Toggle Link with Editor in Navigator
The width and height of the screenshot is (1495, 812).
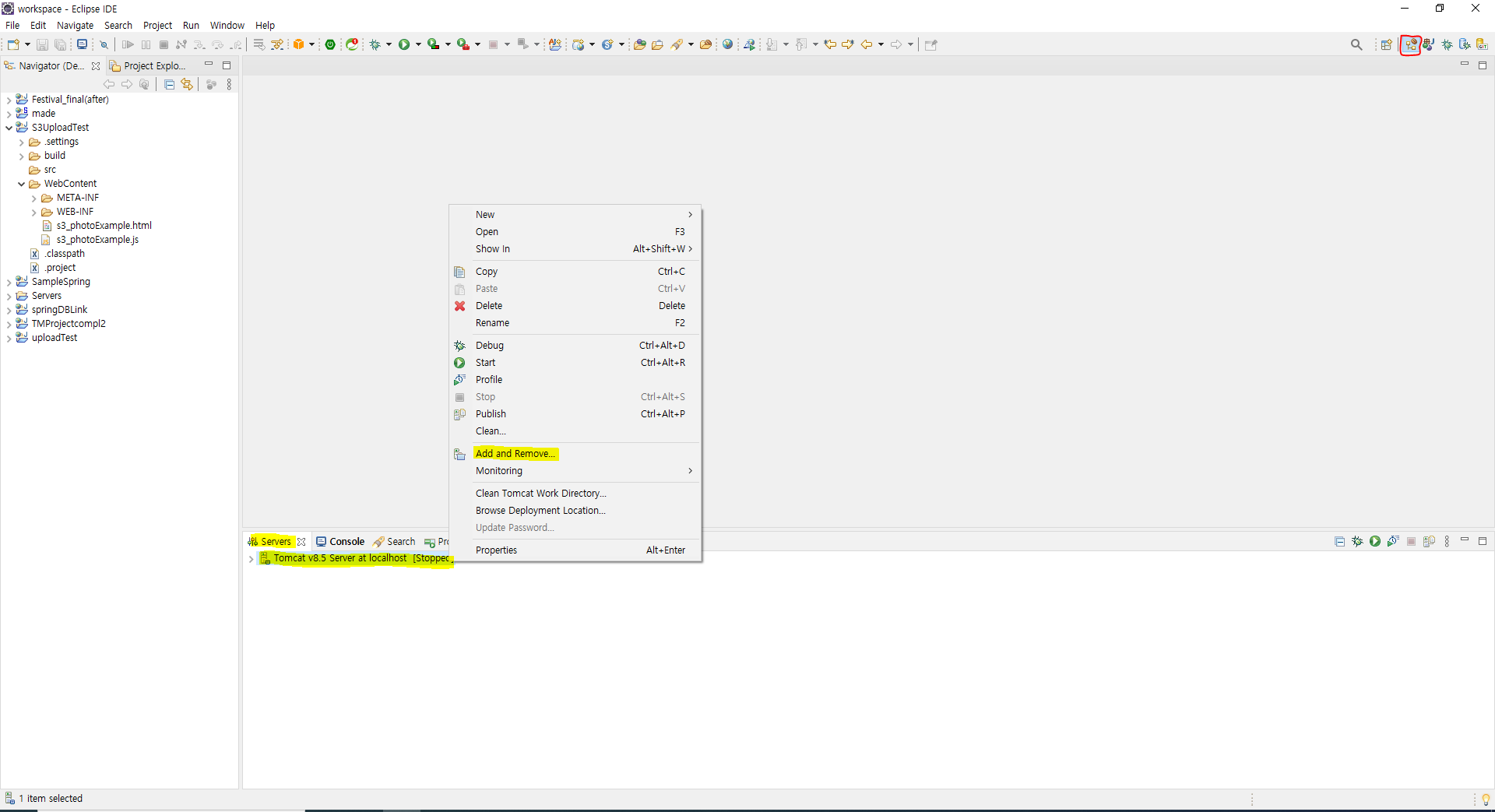[187, 84]
